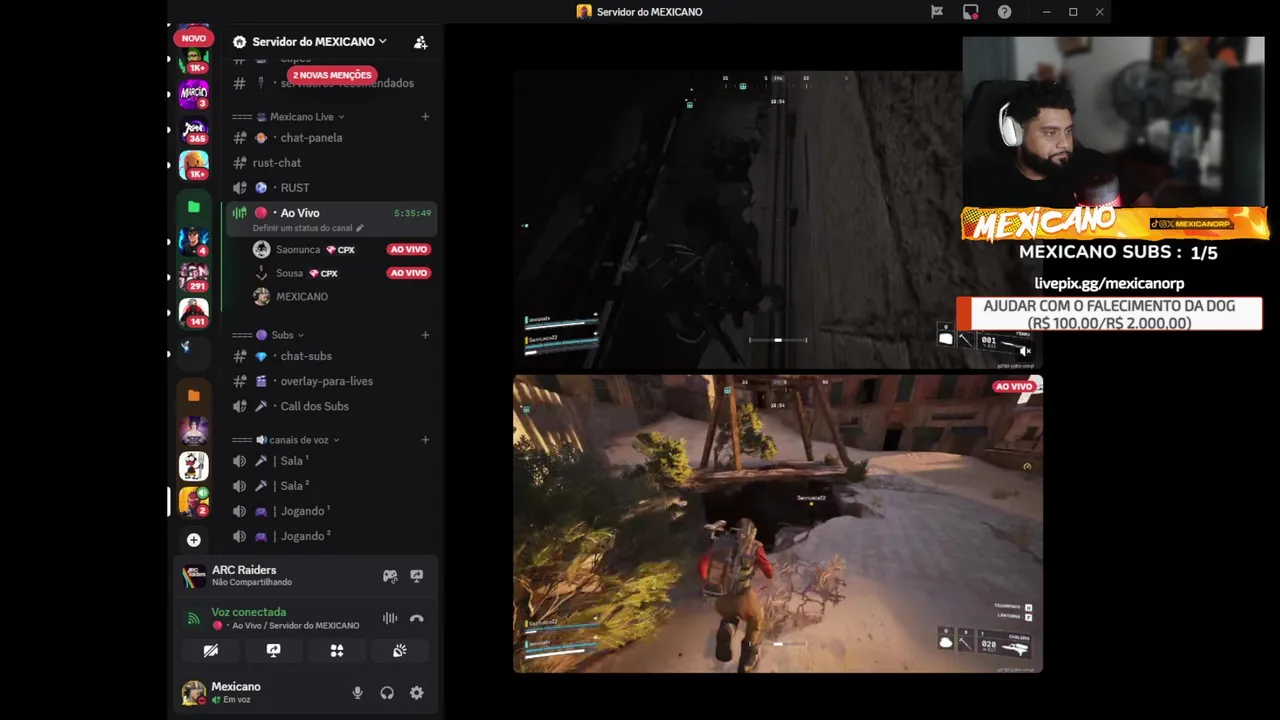Open the green server folder
The image size is (1280, 720).
(194, 207)
